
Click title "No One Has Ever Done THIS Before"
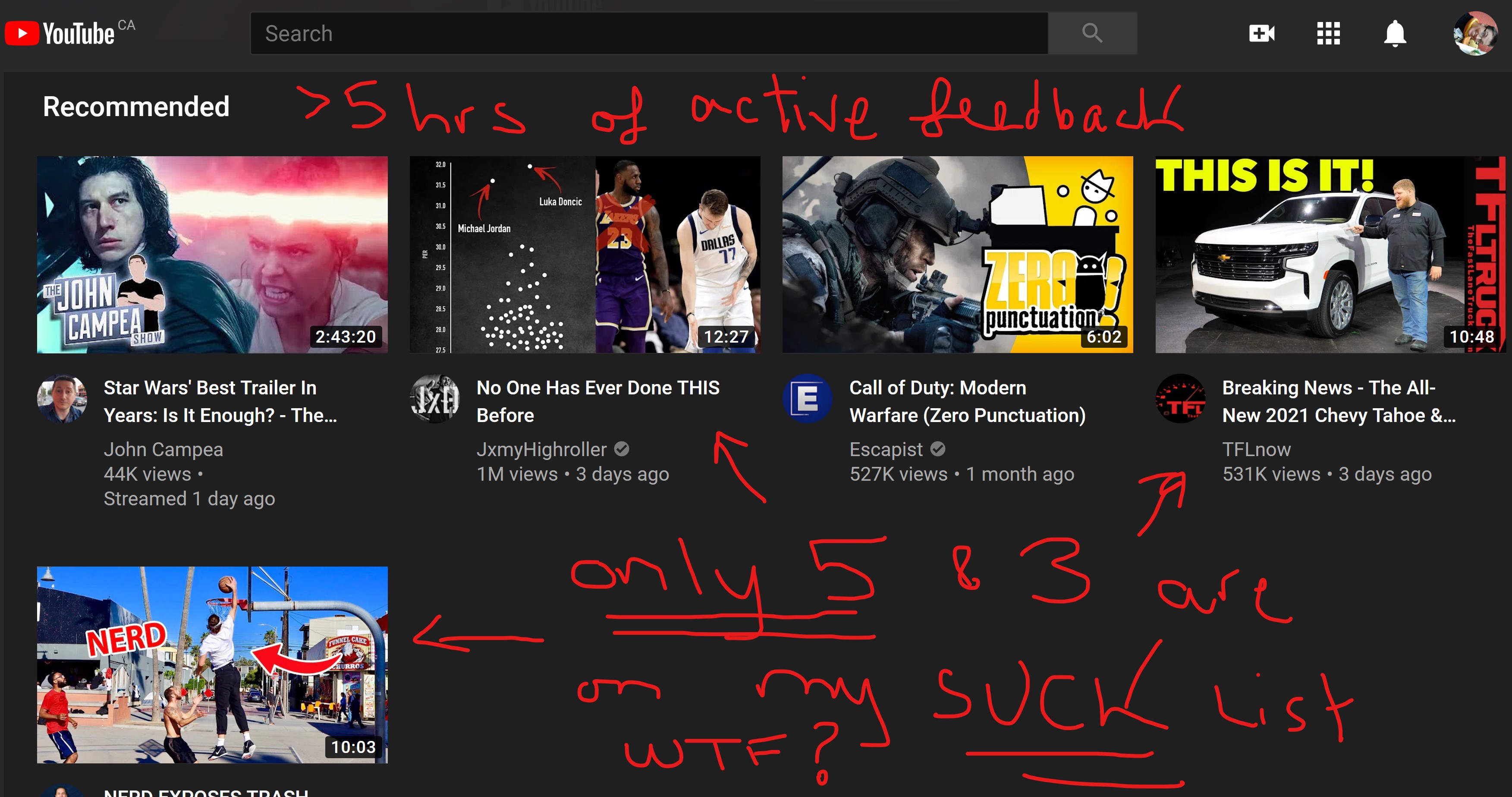click(x=598, y=402)
